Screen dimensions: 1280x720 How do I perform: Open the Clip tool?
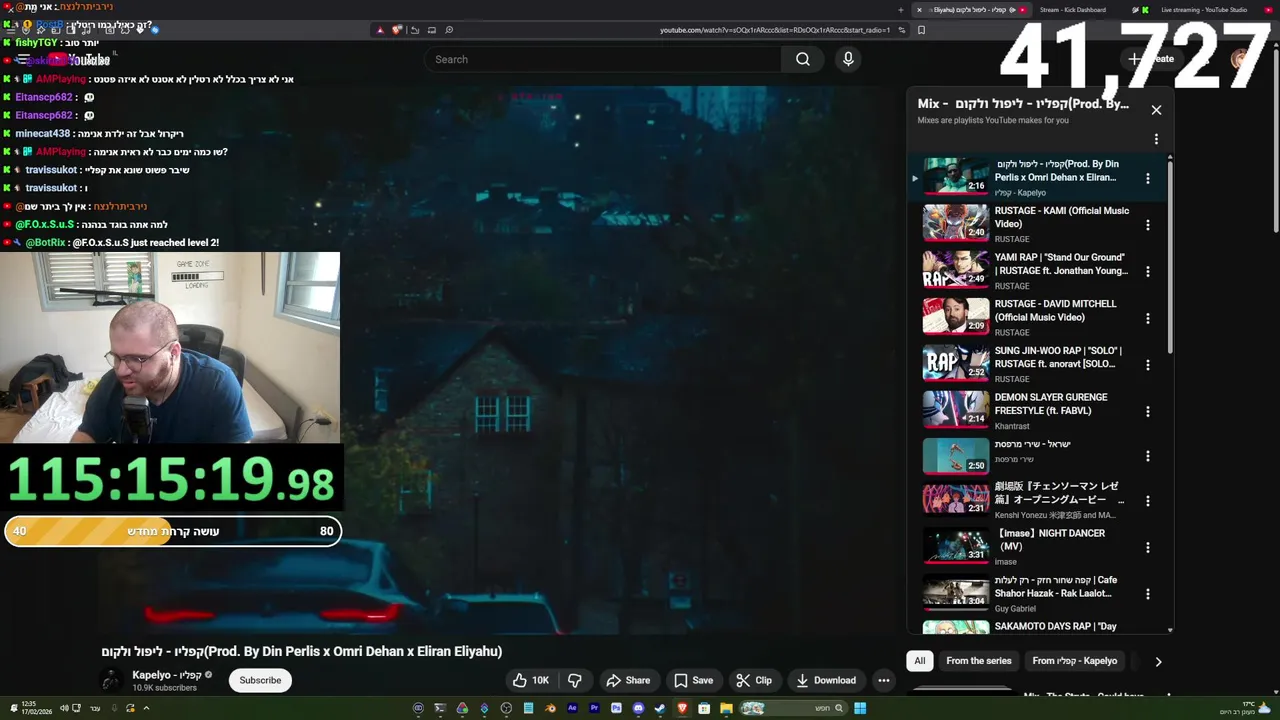pyautogui.click(x=754, y=680)
